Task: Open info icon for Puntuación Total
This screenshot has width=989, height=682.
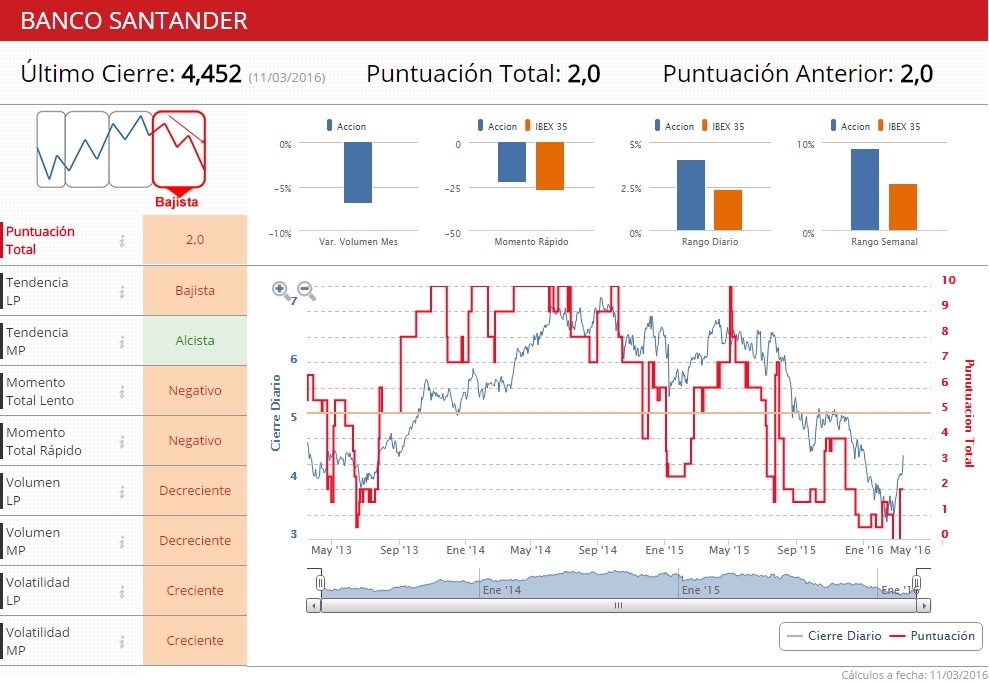Action: (x=122, y=240)
